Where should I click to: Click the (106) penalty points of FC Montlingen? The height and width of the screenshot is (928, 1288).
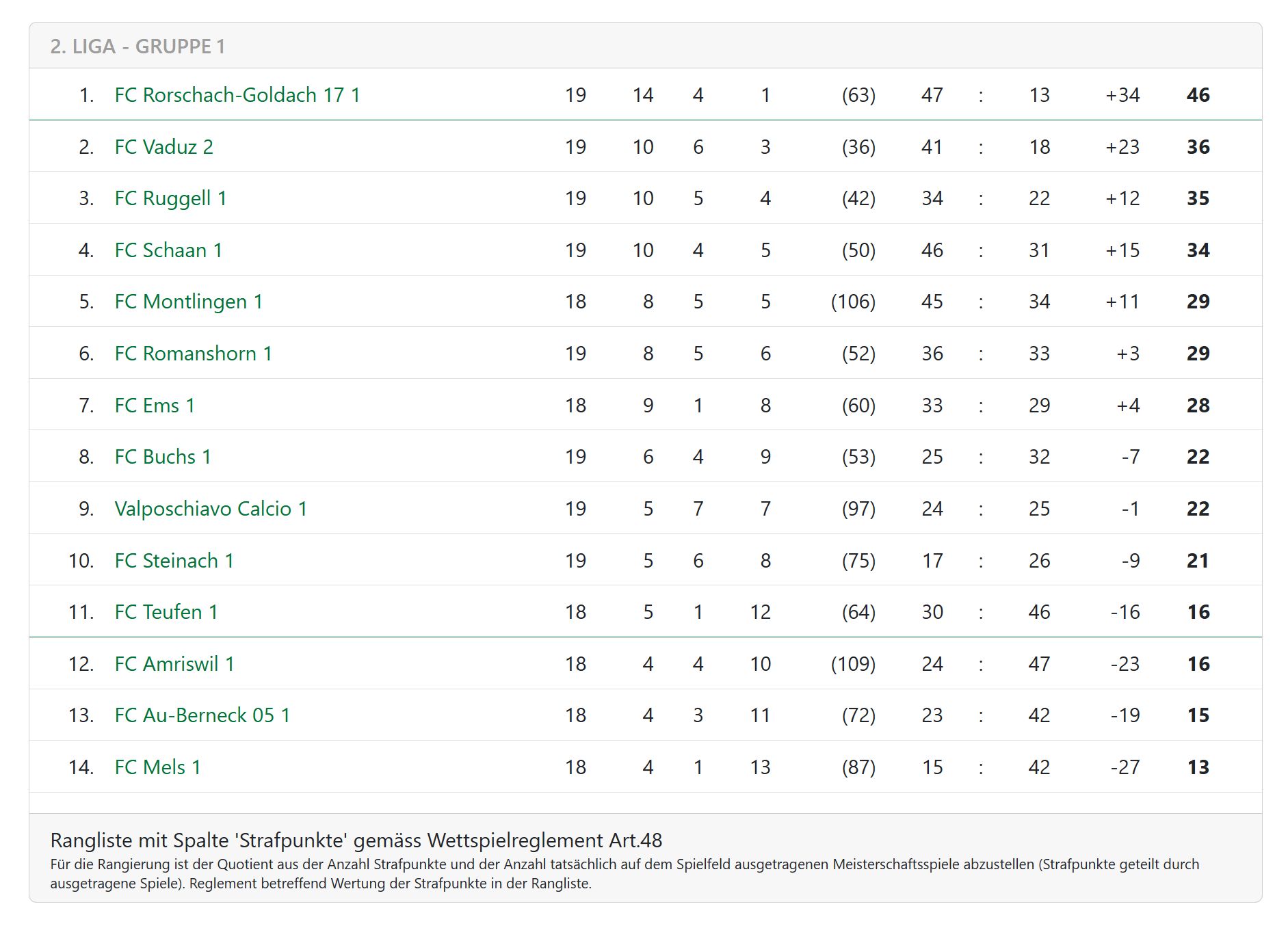[x=852, y=302]
